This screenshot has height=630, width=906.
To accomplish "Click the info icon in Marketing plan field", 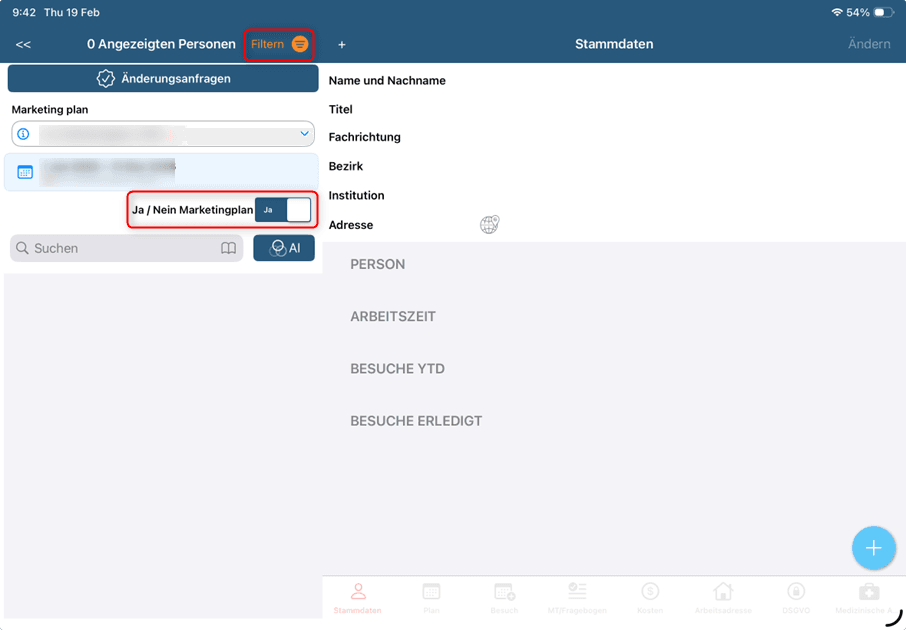I will (24, 134).
